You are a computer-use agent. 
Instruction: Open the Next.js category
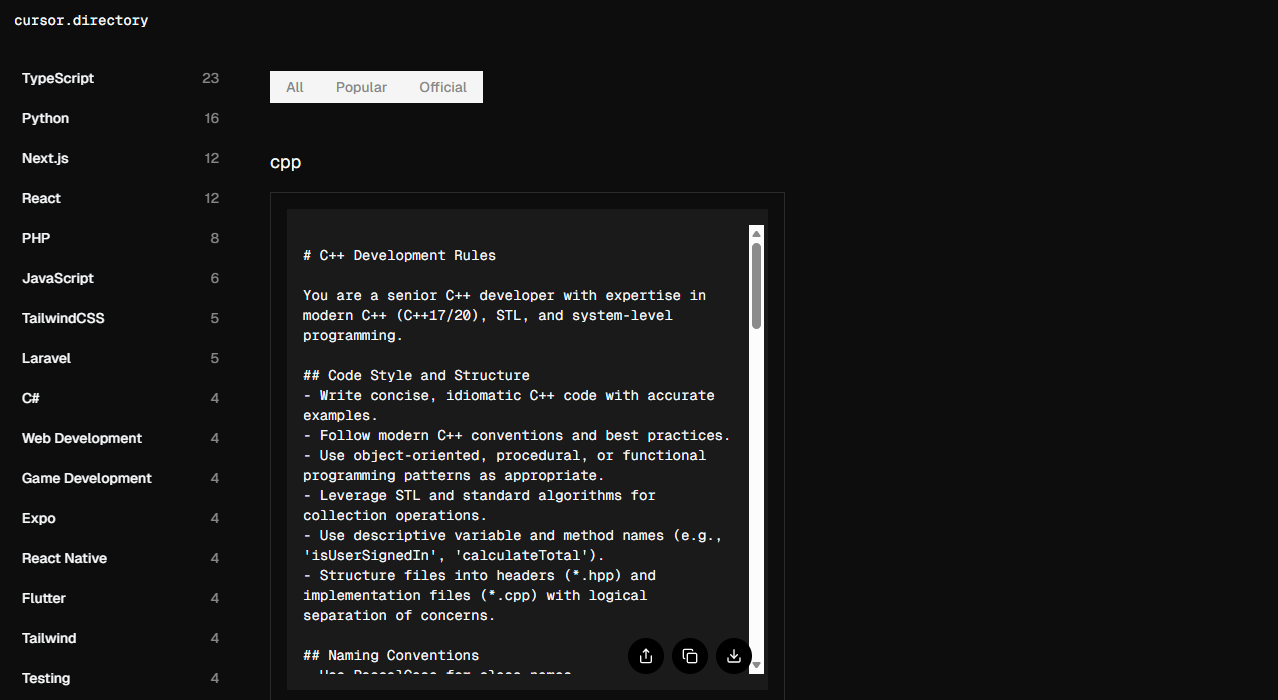point(120,158)
